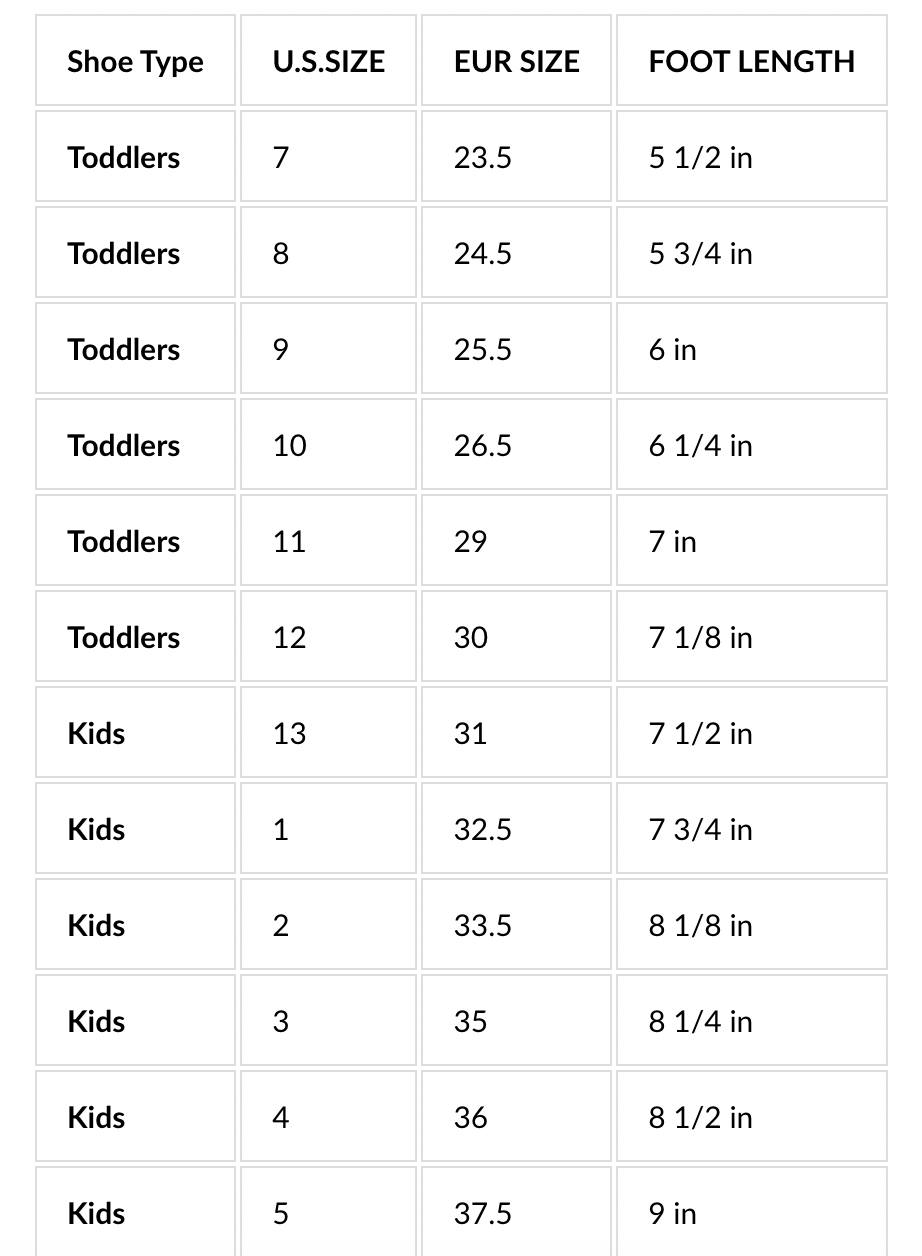922x1256 pixels.
Task: Select the FOOT LENGTH header cell
Action: (x=751, y=62)
